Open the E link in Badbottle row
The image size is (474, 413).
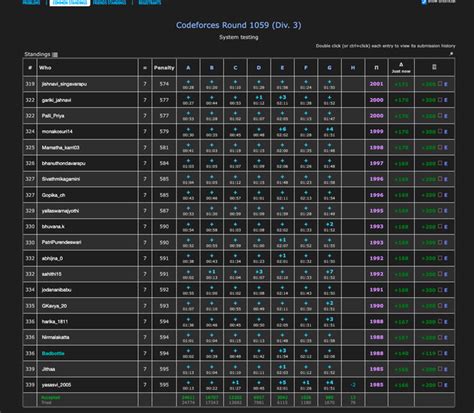[446, 353]
